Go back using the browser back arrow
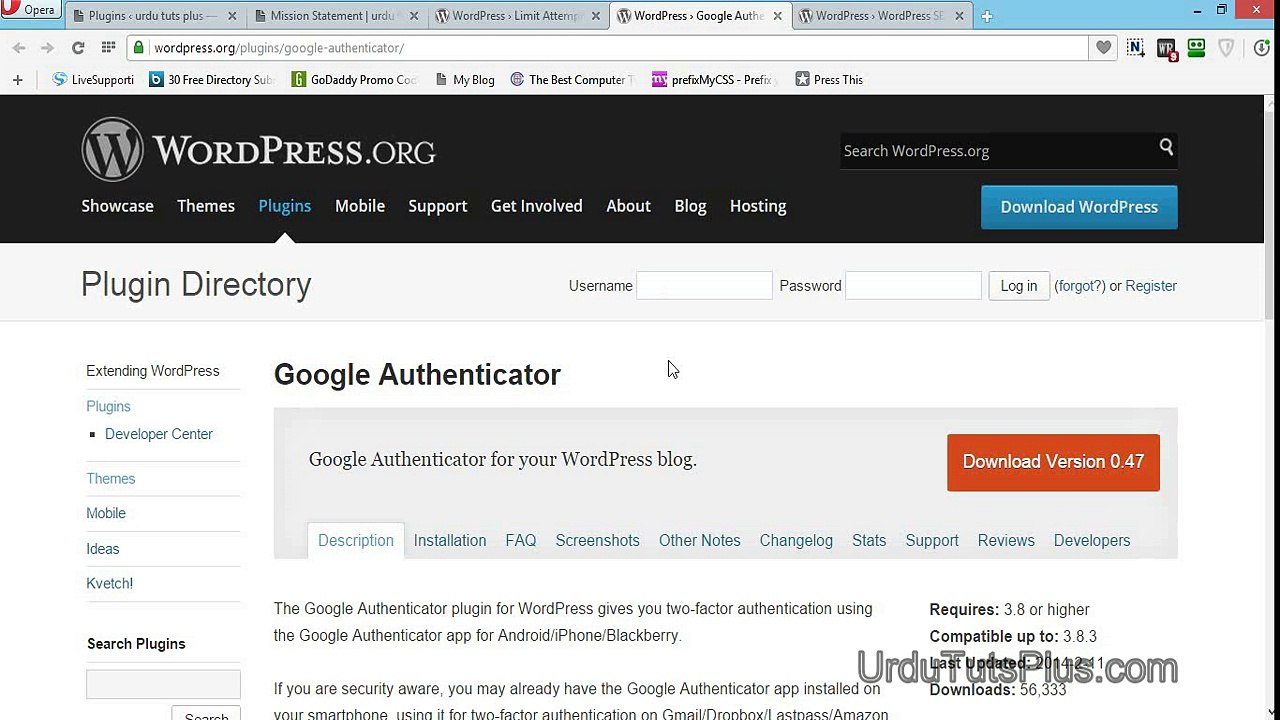 [19, 48]
